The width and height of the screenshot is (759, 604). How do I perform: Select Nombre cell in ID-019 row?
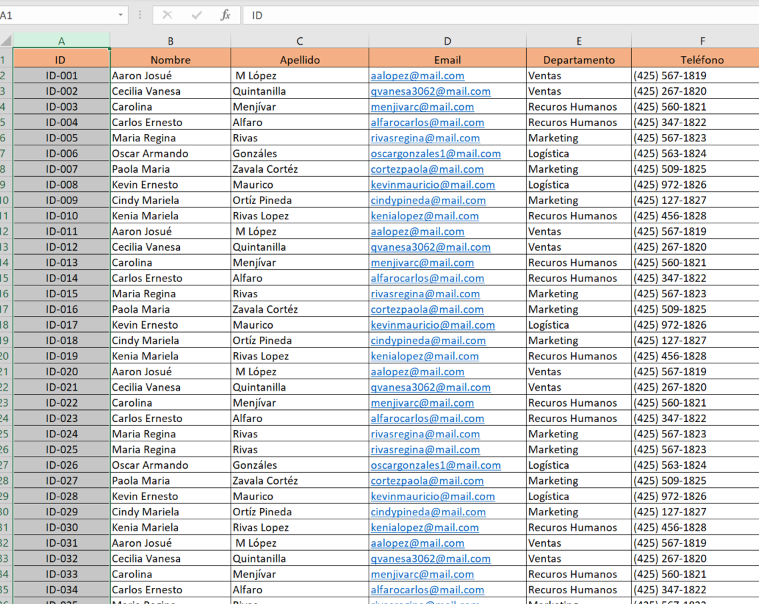tap(170, 356)
